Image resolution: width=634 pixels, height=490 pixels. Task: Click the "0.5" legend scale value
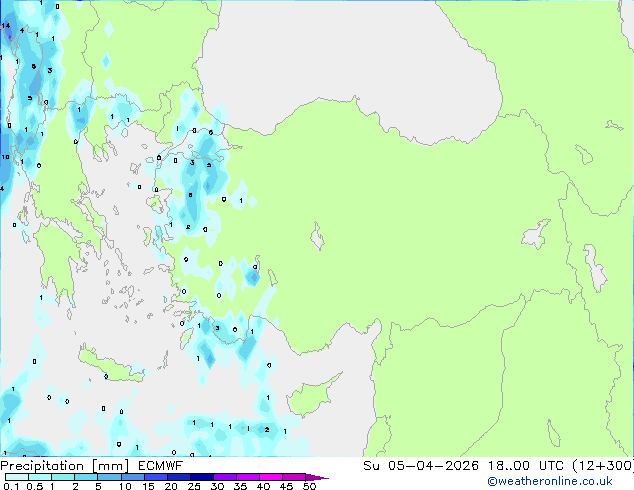click(x=35, y=486)
